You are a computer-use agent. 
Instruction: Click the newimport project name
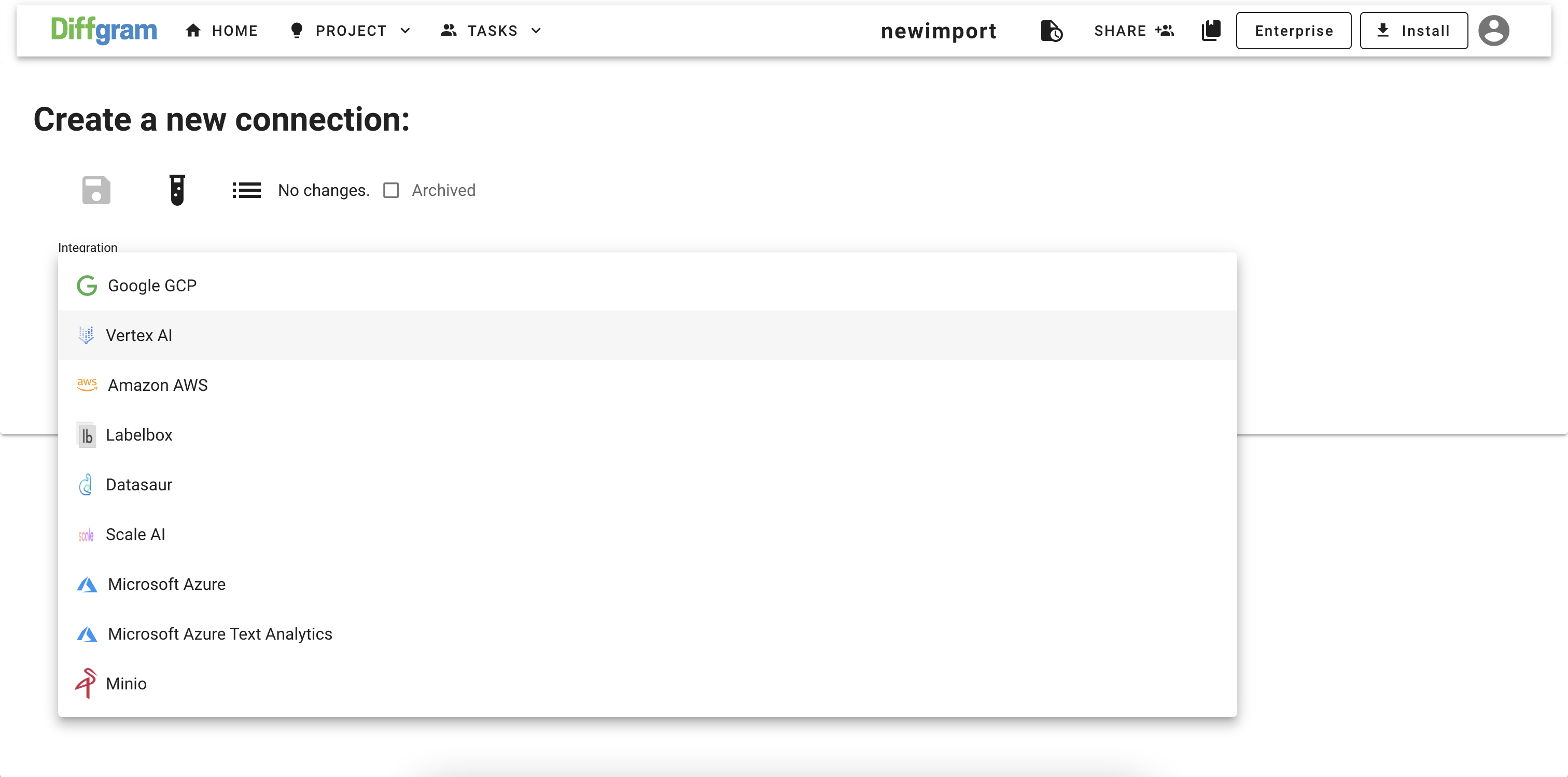[939, 31]
